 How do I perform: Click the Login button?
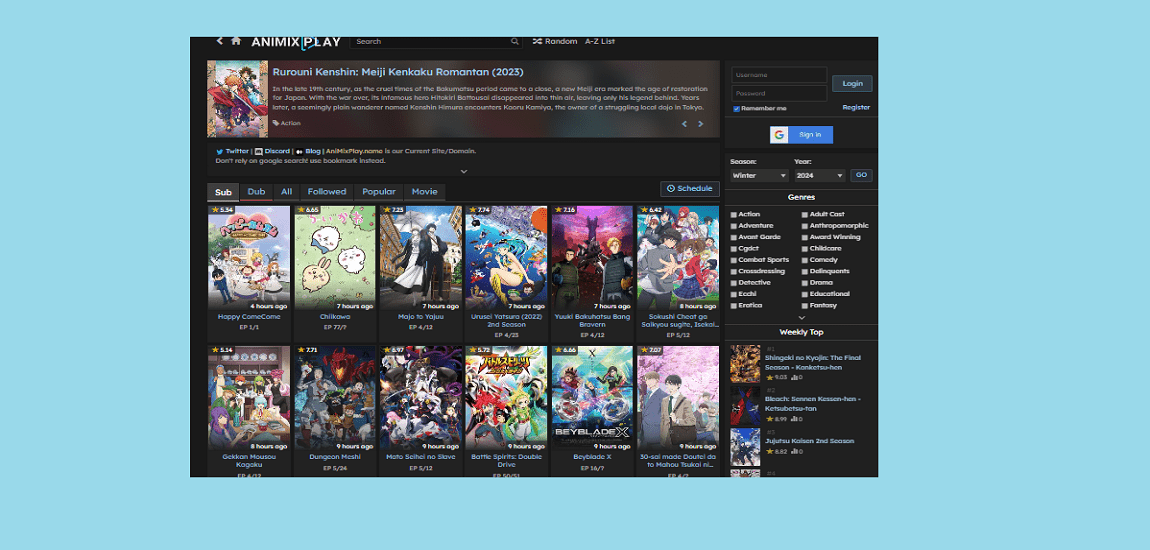pyautogui.click(x=852, y=84)
